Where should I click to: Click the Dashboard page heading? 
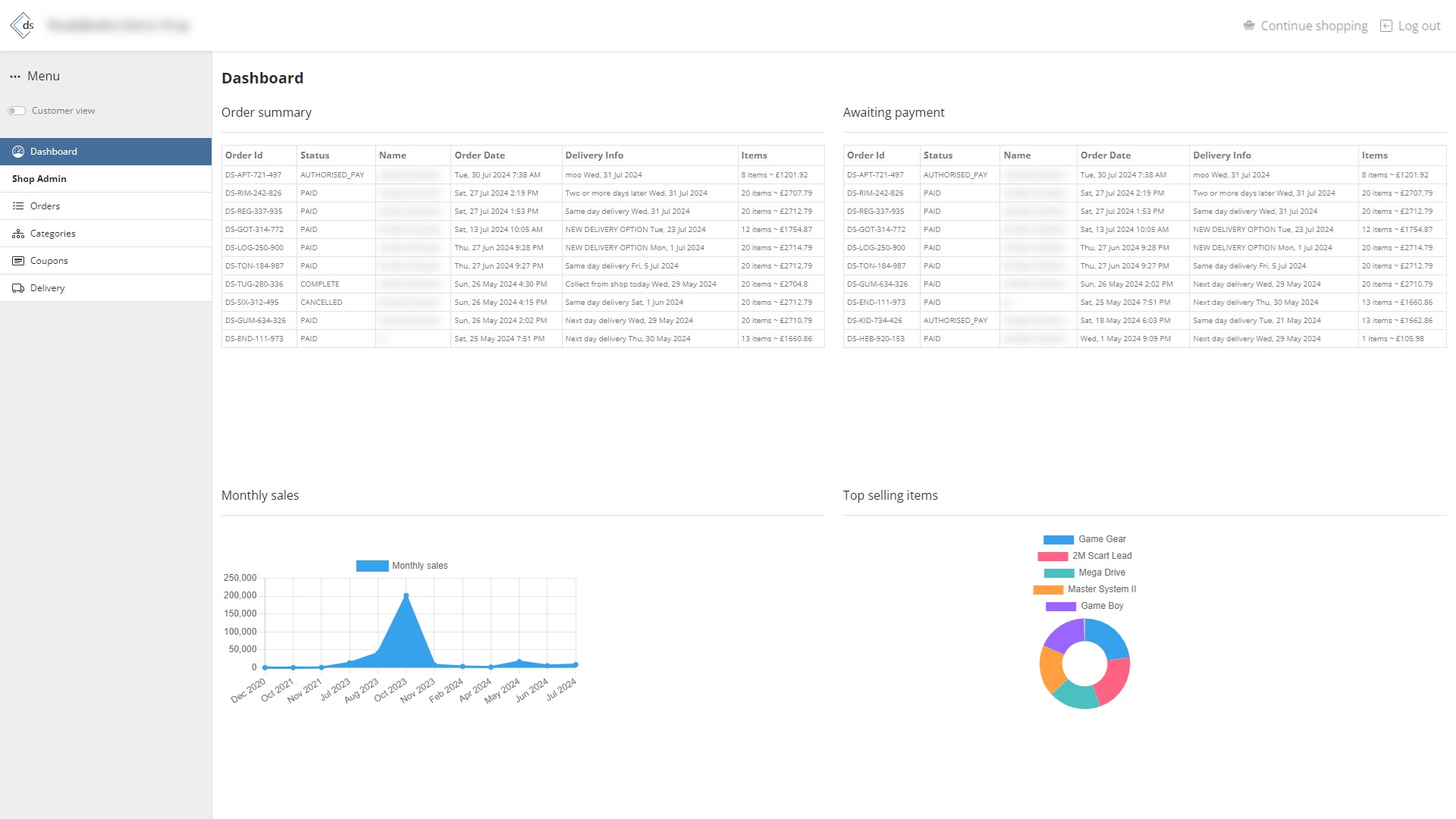tap(262, 78)
